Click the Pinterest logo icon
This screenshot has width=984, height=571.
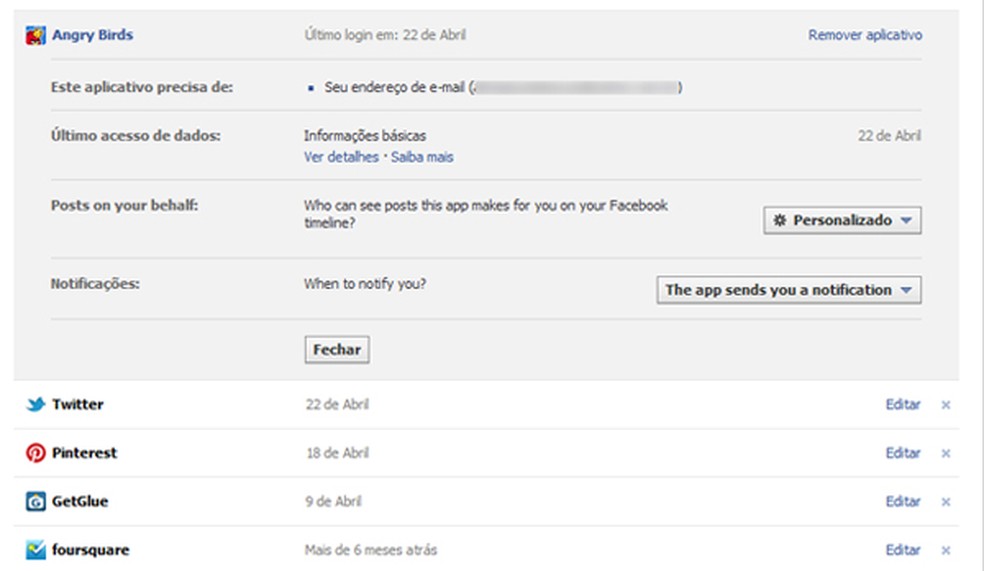point(36,453)
